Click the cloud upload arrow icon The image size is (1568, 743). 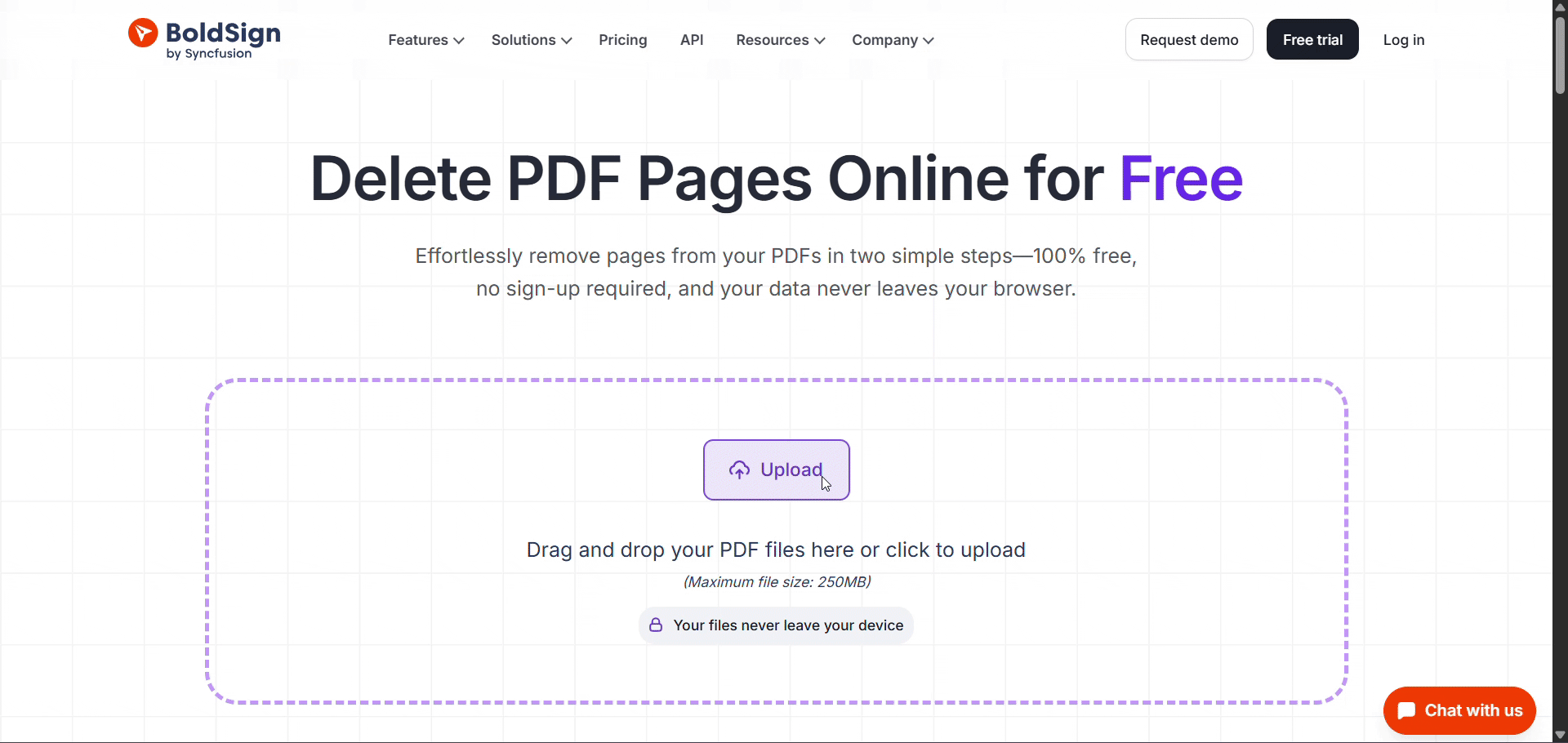click(x=739, y=470)
